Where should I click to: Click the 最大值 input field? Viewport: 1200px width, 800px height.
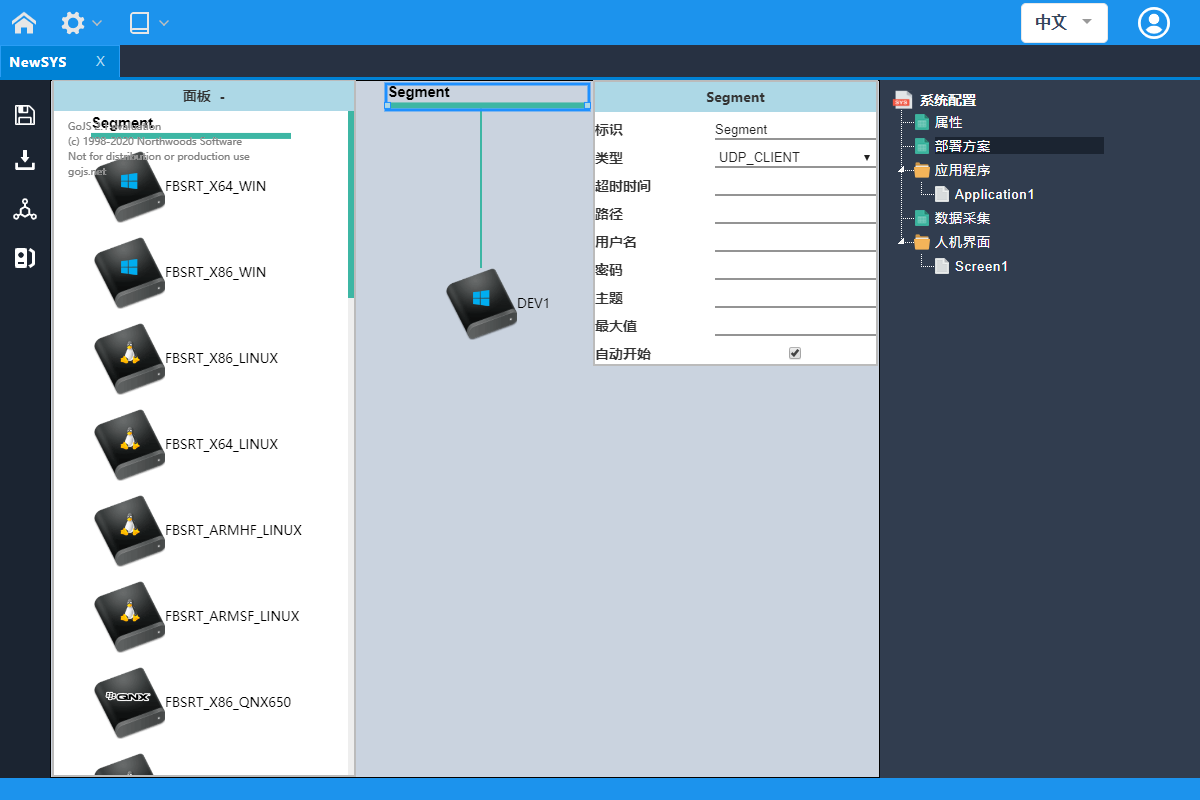(795, 325)
